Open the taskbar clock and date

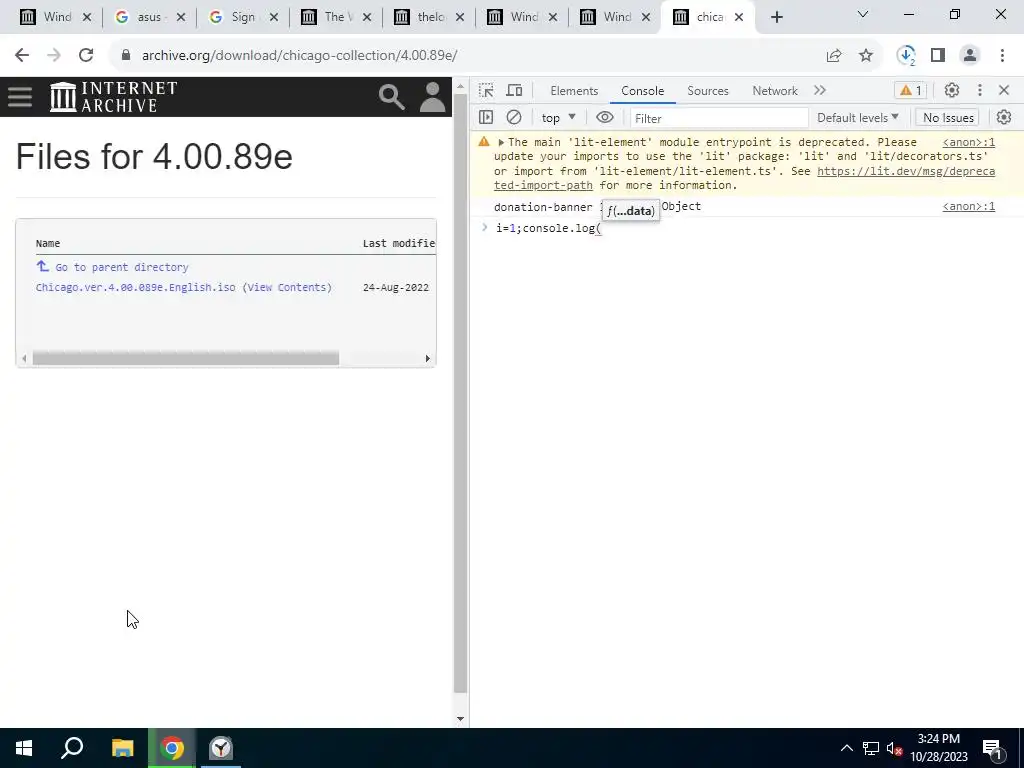(x=938, y=748)
